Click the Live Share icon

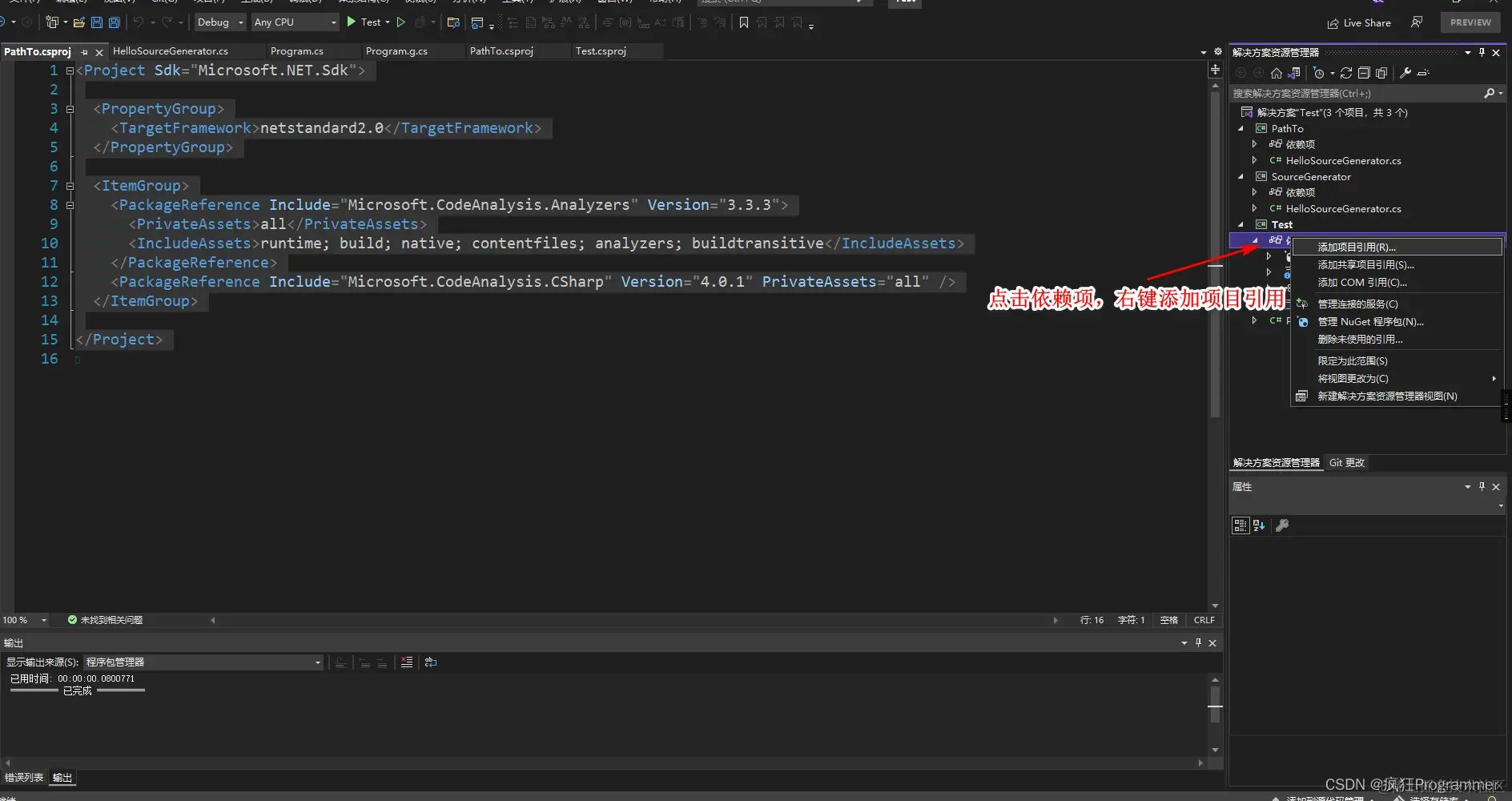1333,23
